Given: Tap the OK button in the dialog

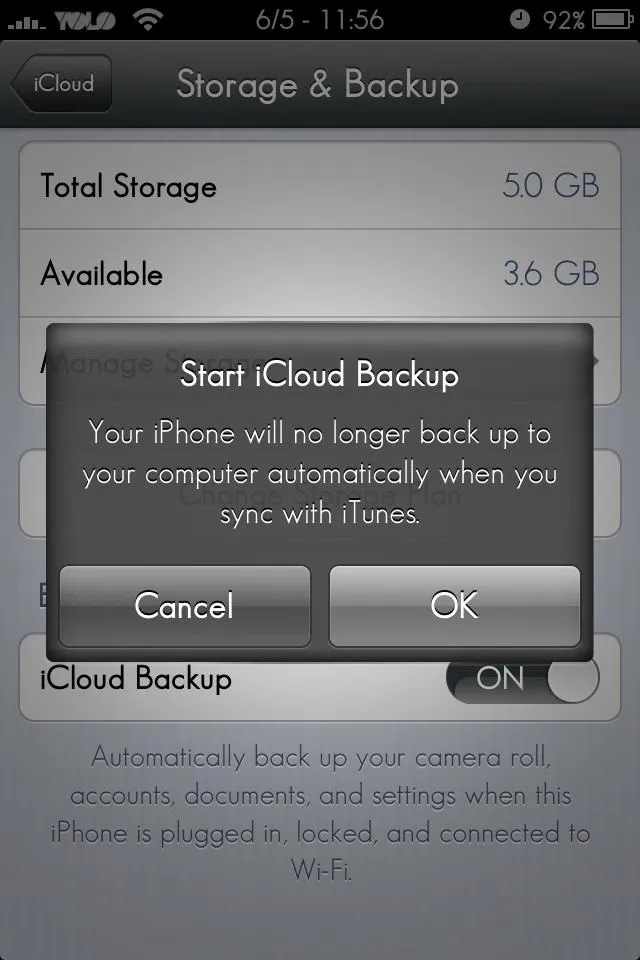Looking at the screenshot, I should [454, 606].
